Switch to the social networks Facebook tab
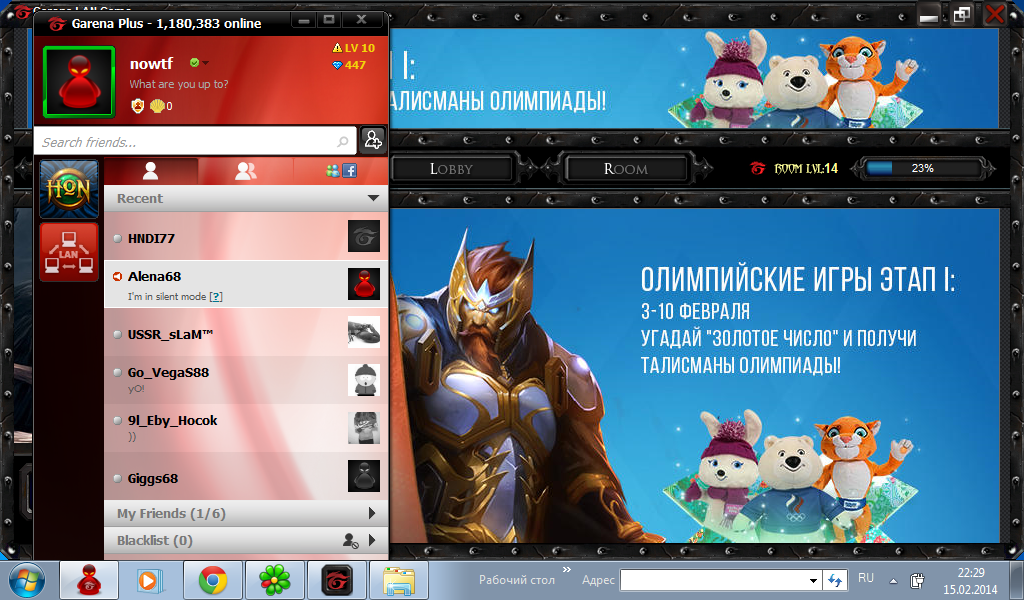This screenshot has height=600, width=1024. pos(341,171)
